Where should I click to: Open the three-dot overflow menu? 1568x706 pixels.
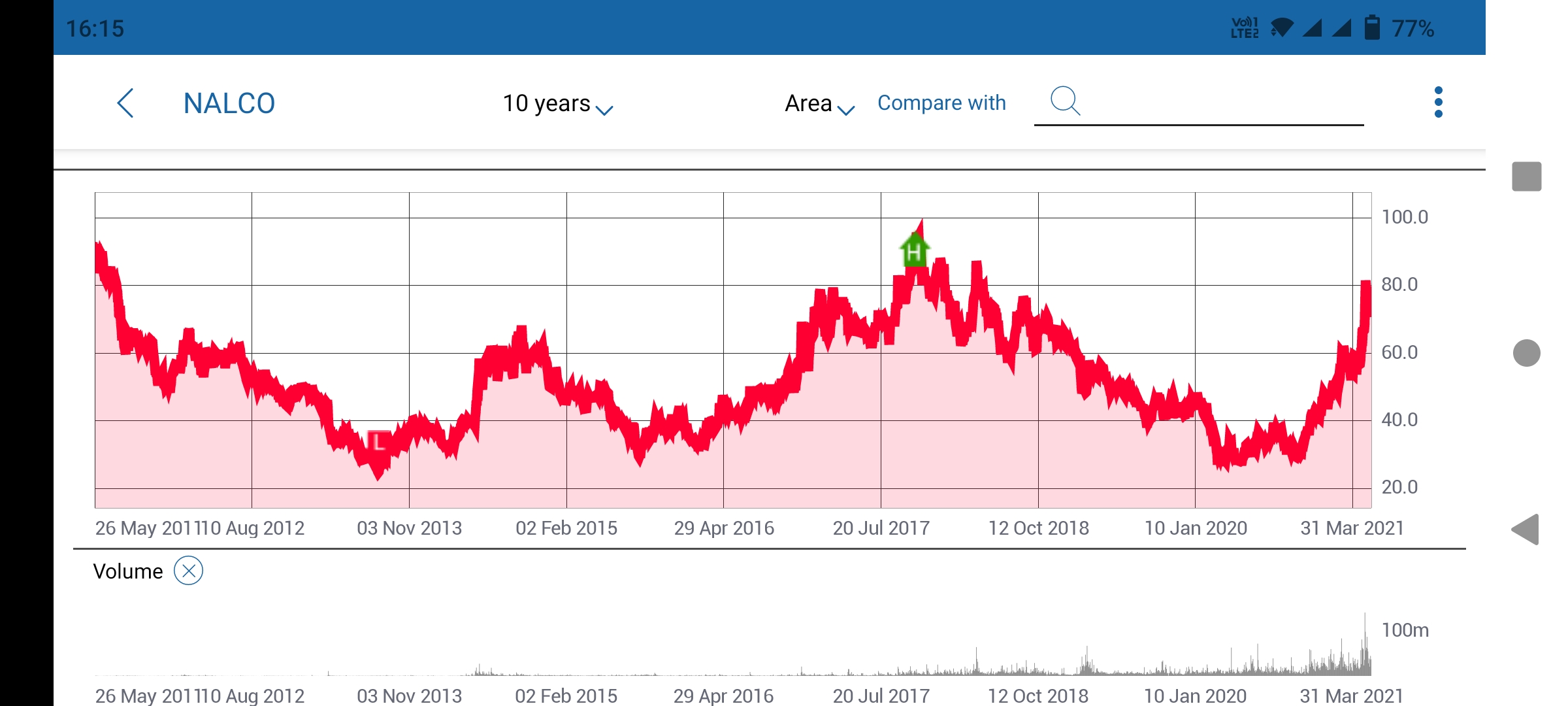click(x=1438, y=103)
